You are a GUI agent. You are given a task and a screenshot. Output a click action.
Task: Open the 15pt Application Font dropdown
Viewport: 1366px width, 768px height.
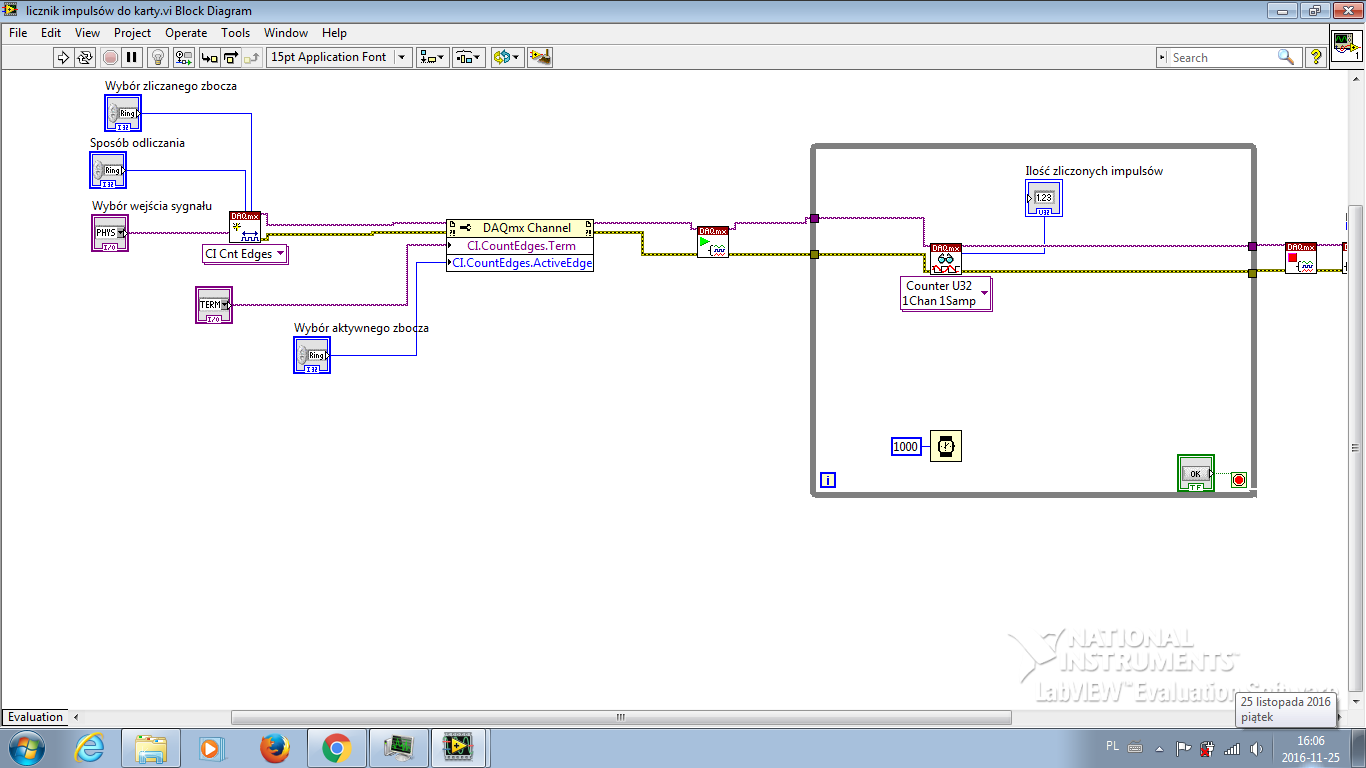339,57
